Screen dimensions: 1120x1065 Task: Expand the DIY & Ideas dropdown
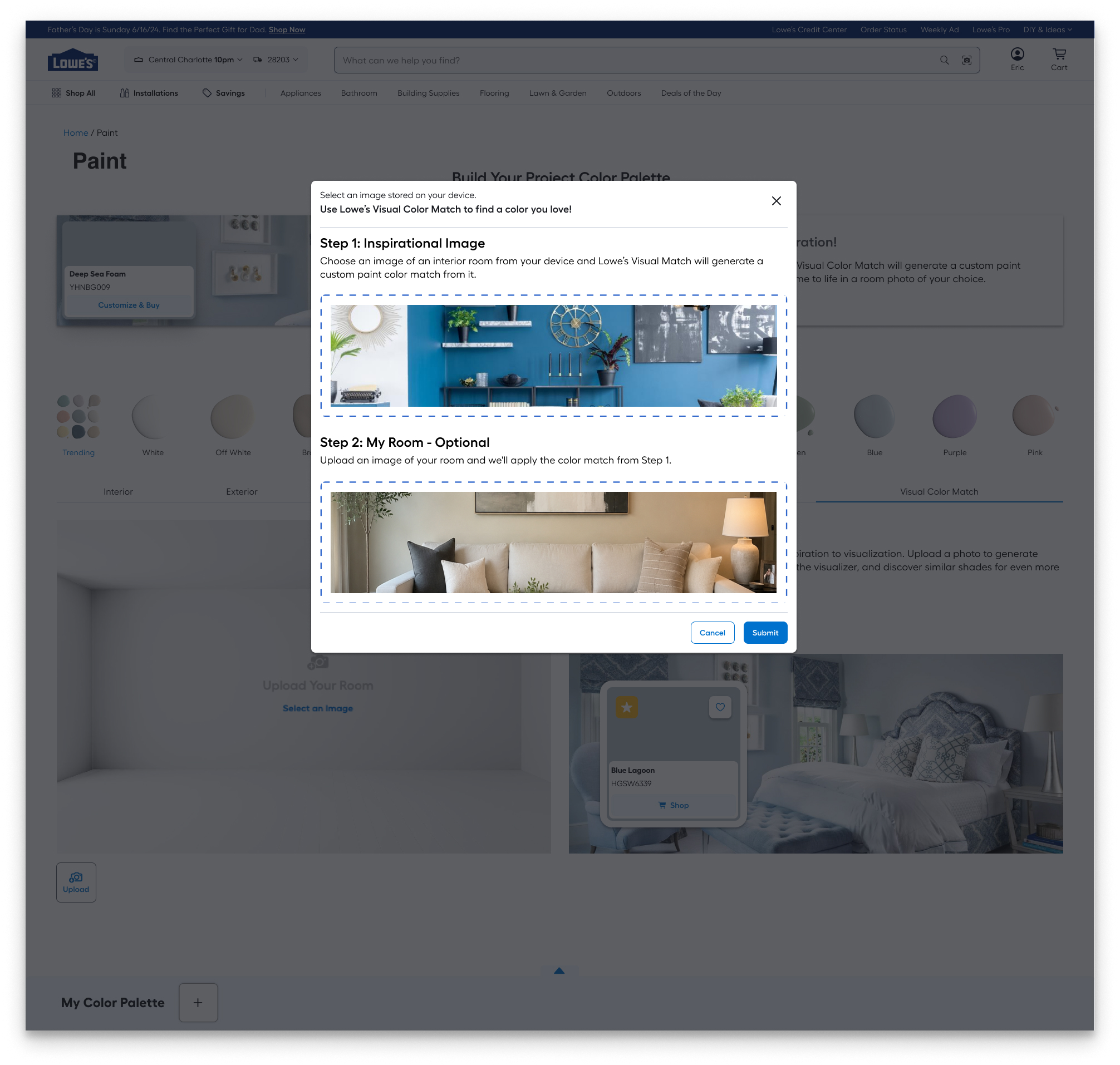tap(1047, 29)
